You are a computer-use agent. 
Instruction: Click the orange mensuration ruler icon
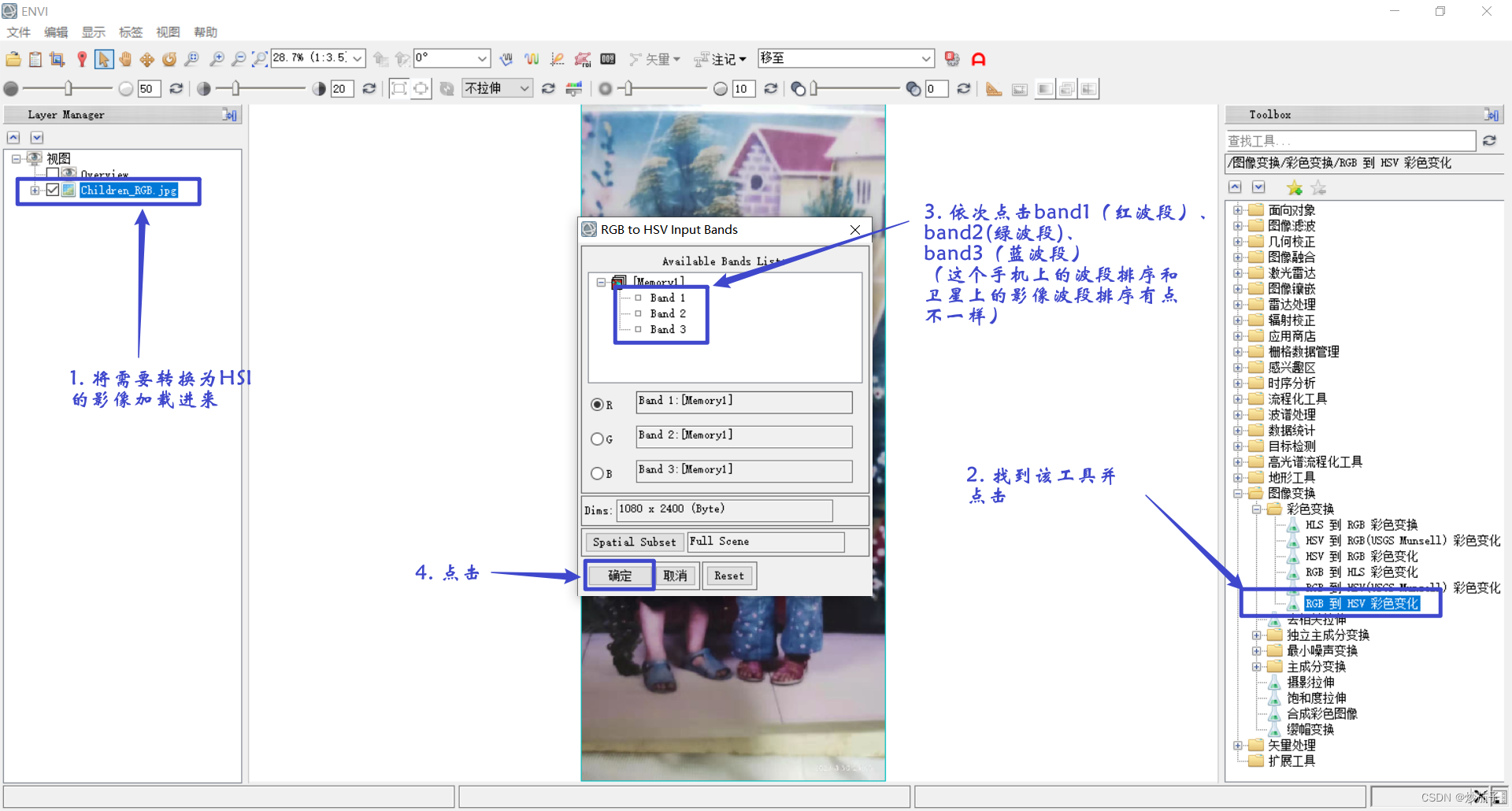[x=994, y=89]
